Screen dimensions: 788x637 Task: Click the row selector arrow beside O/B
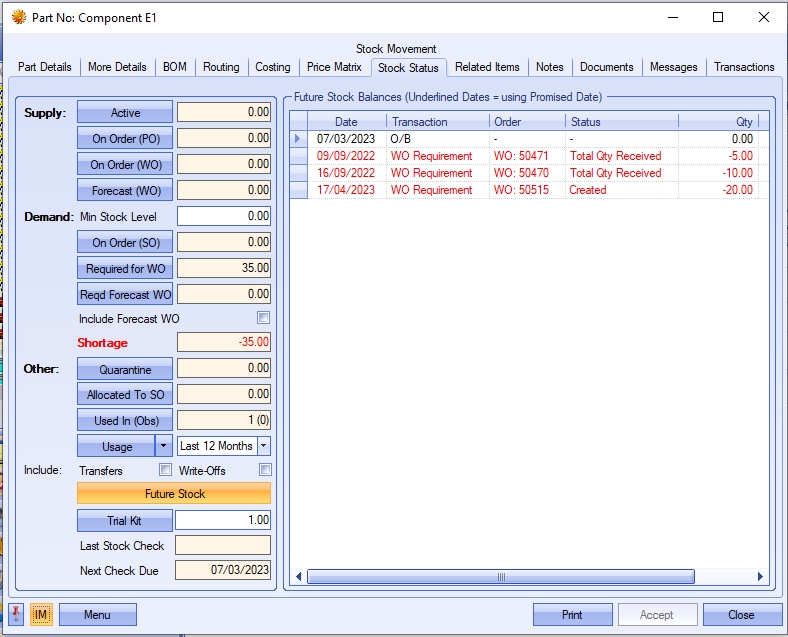click(x=297, y=139)
